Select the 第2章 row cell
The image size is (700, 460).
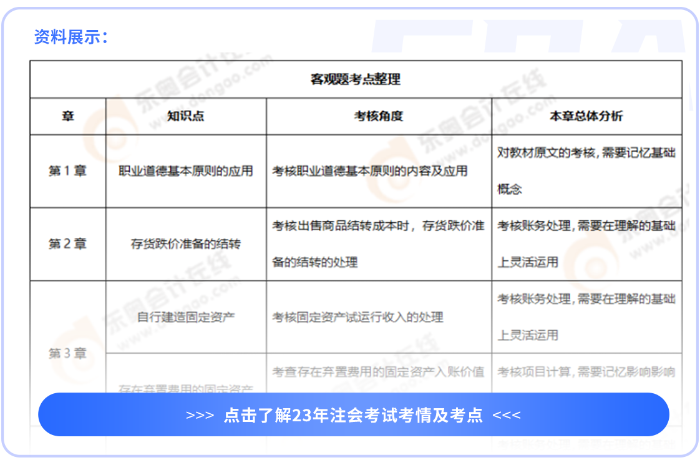[68, 243]
